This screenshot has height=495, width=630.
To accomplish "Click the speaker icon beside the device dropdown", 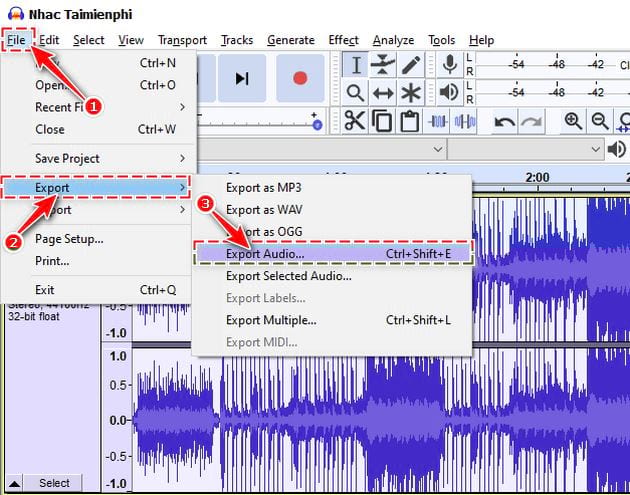I will coord(617,149).
